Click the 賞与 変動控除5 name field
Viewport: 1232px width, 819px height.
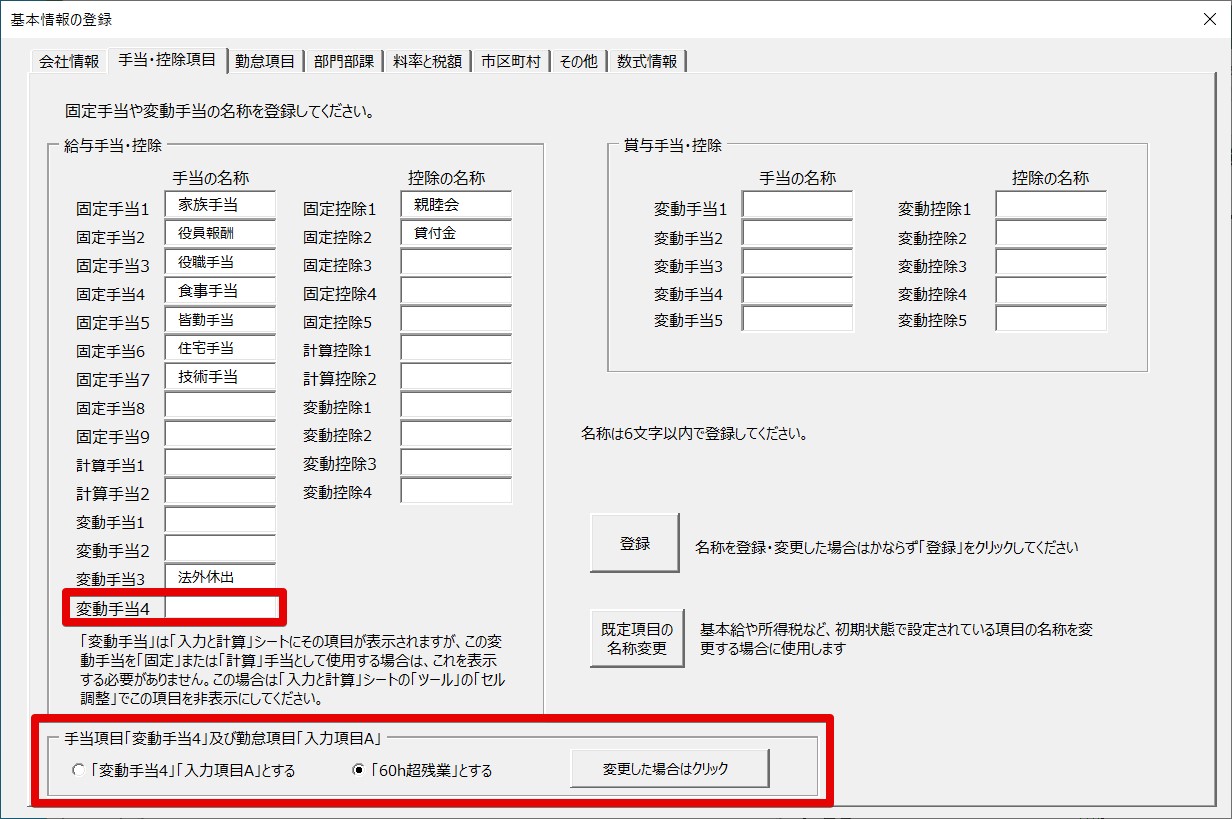tap(1051, 319)
